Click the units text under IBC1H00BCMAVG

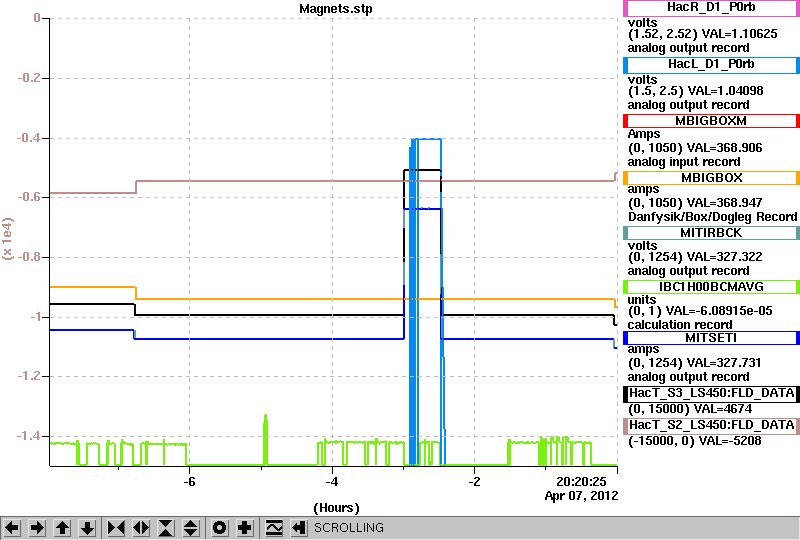[642, 300]
